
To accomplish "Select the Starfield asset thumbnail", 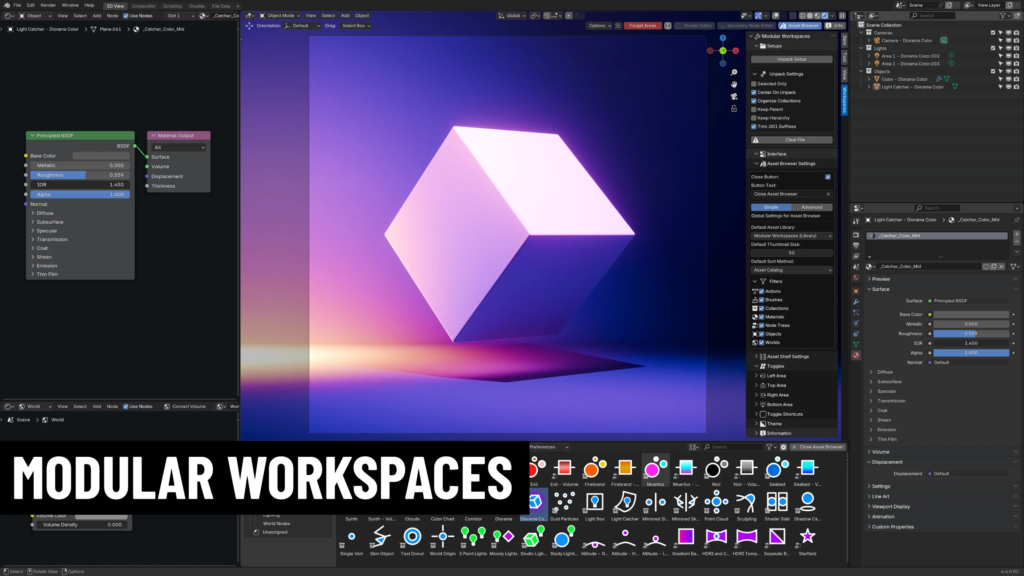I will click(x=807, y=537).
